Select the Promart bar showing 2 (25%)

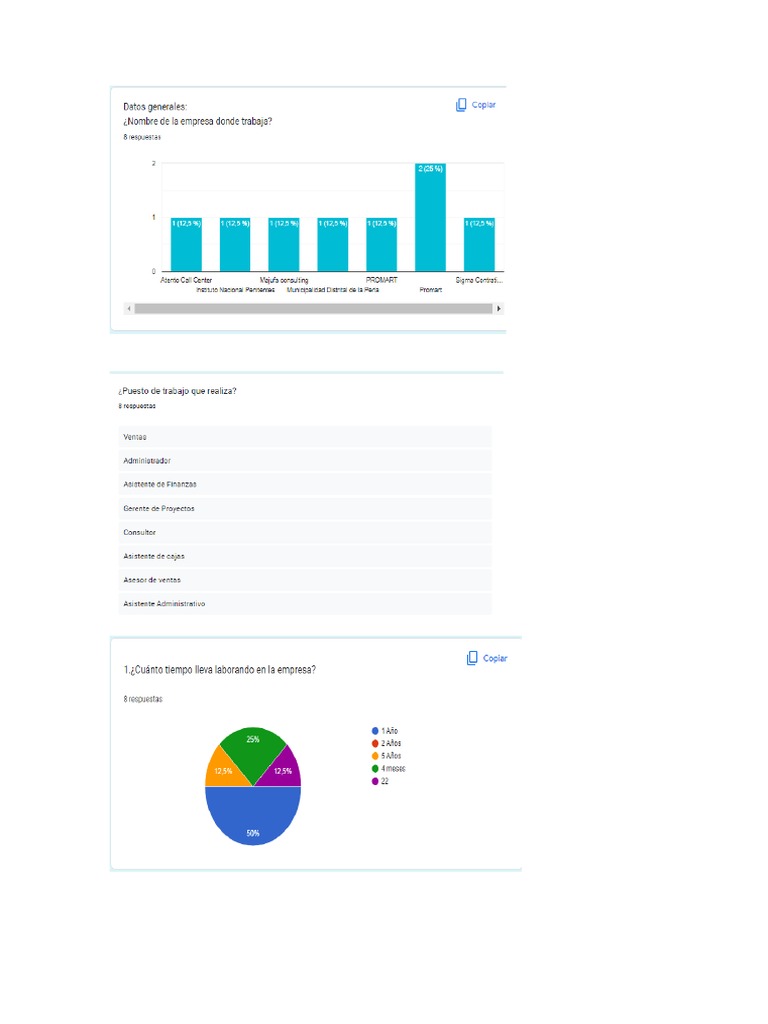pyautogui.click(x=430, y=217)
